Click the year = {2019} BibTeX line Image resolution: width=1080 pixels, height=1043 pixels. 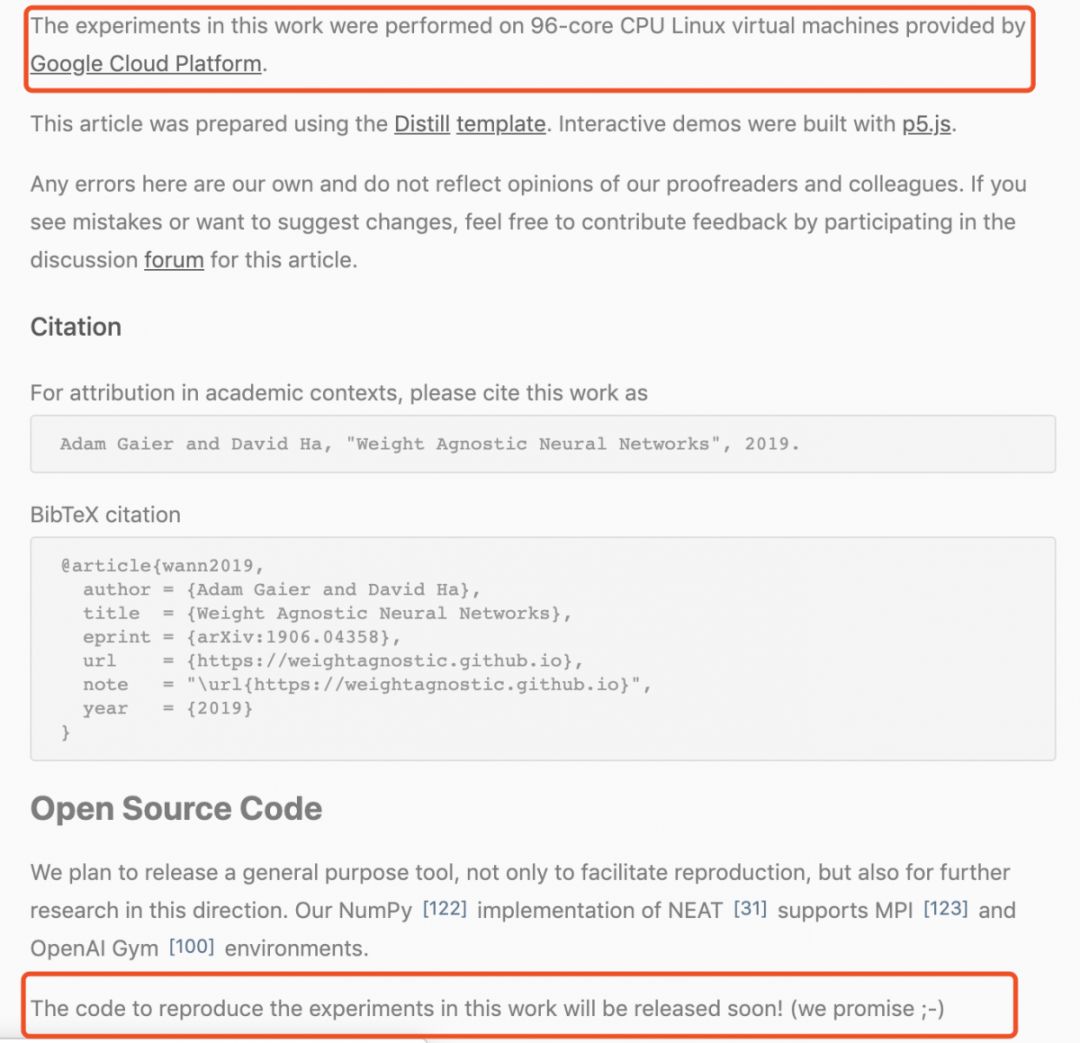[x=168, y=709]
